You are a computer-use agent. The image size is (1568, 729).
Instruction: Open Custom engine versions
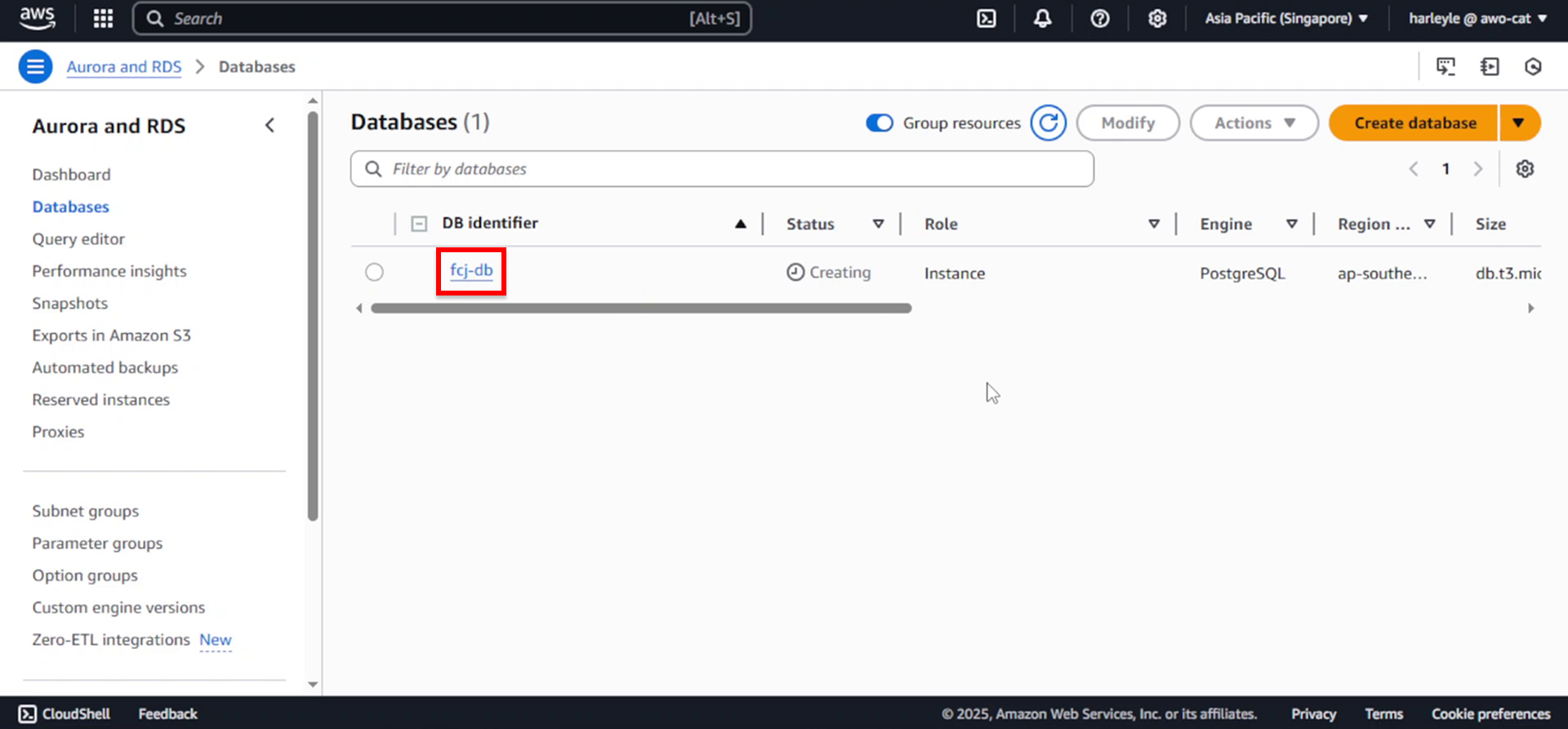(x=118, y=607)
